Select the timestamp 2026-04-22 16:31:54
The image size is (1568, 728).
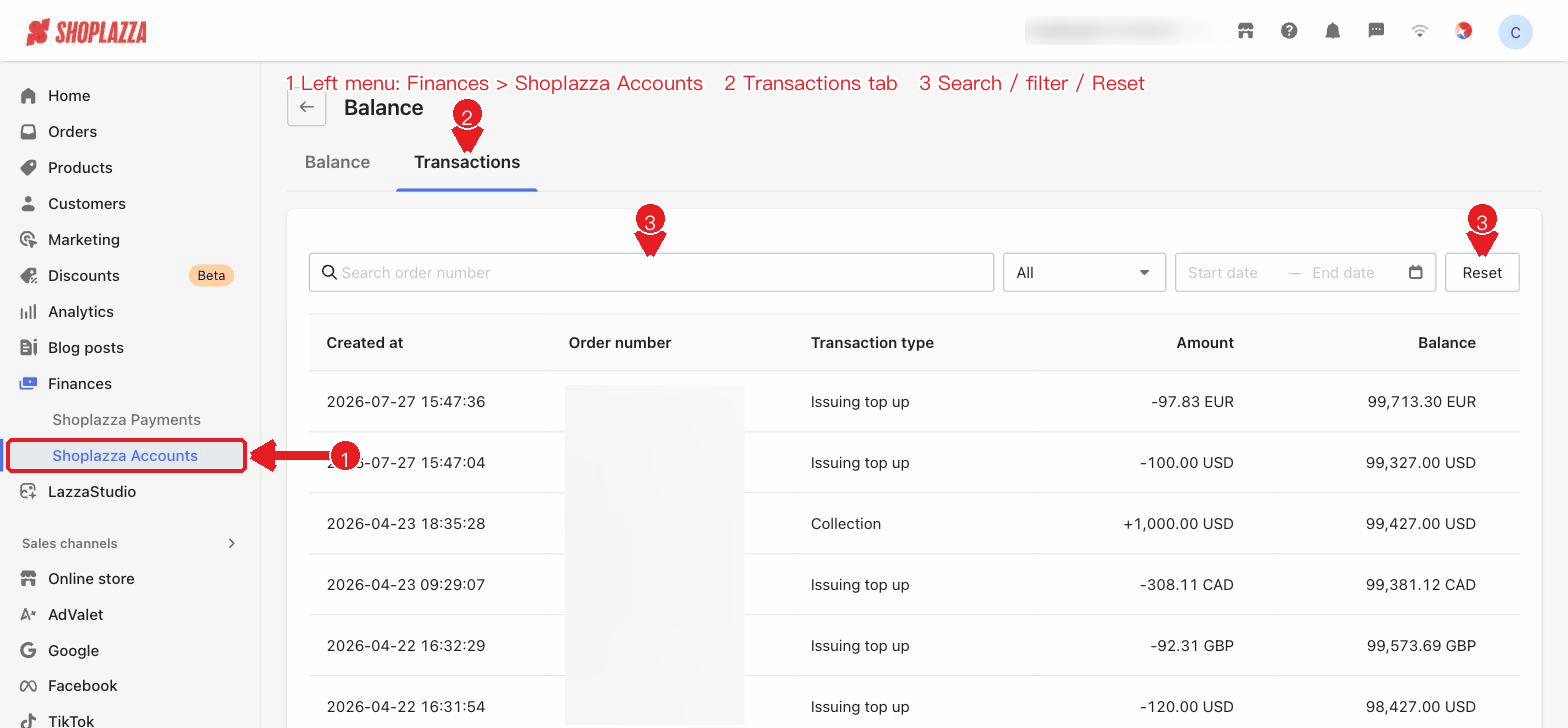click(x=406, y=707)
